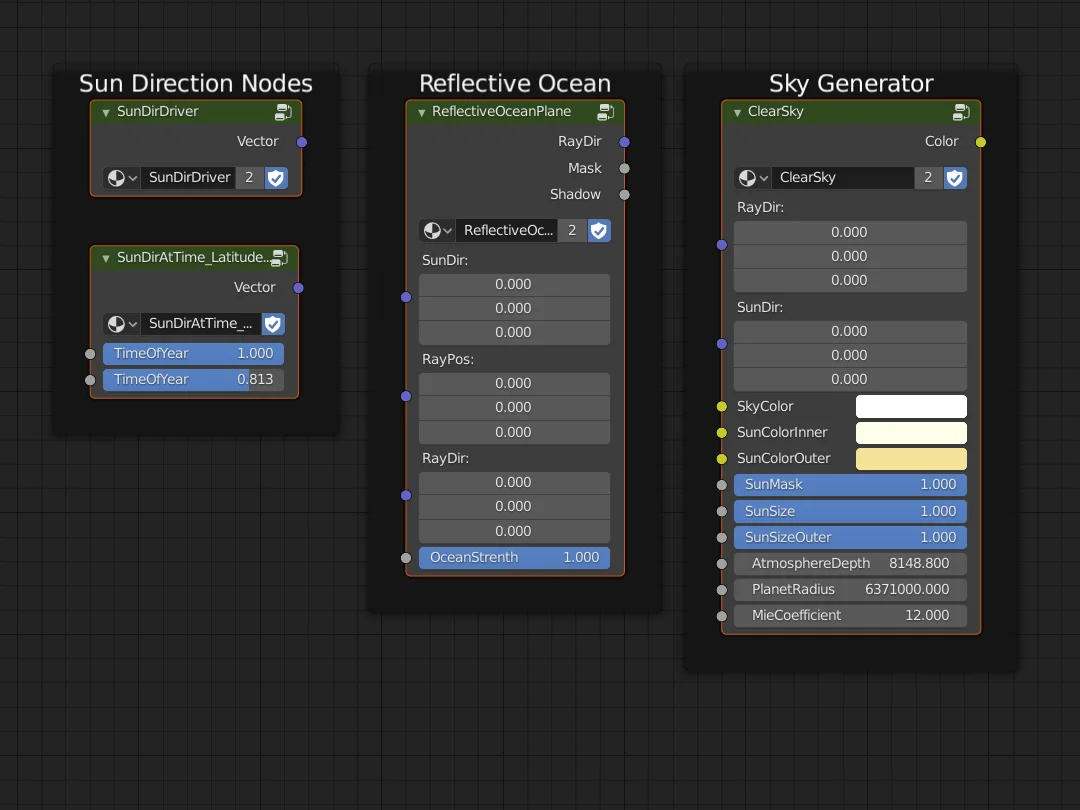Collapse the ReflectiveOceanPlane node

point(421,111)
